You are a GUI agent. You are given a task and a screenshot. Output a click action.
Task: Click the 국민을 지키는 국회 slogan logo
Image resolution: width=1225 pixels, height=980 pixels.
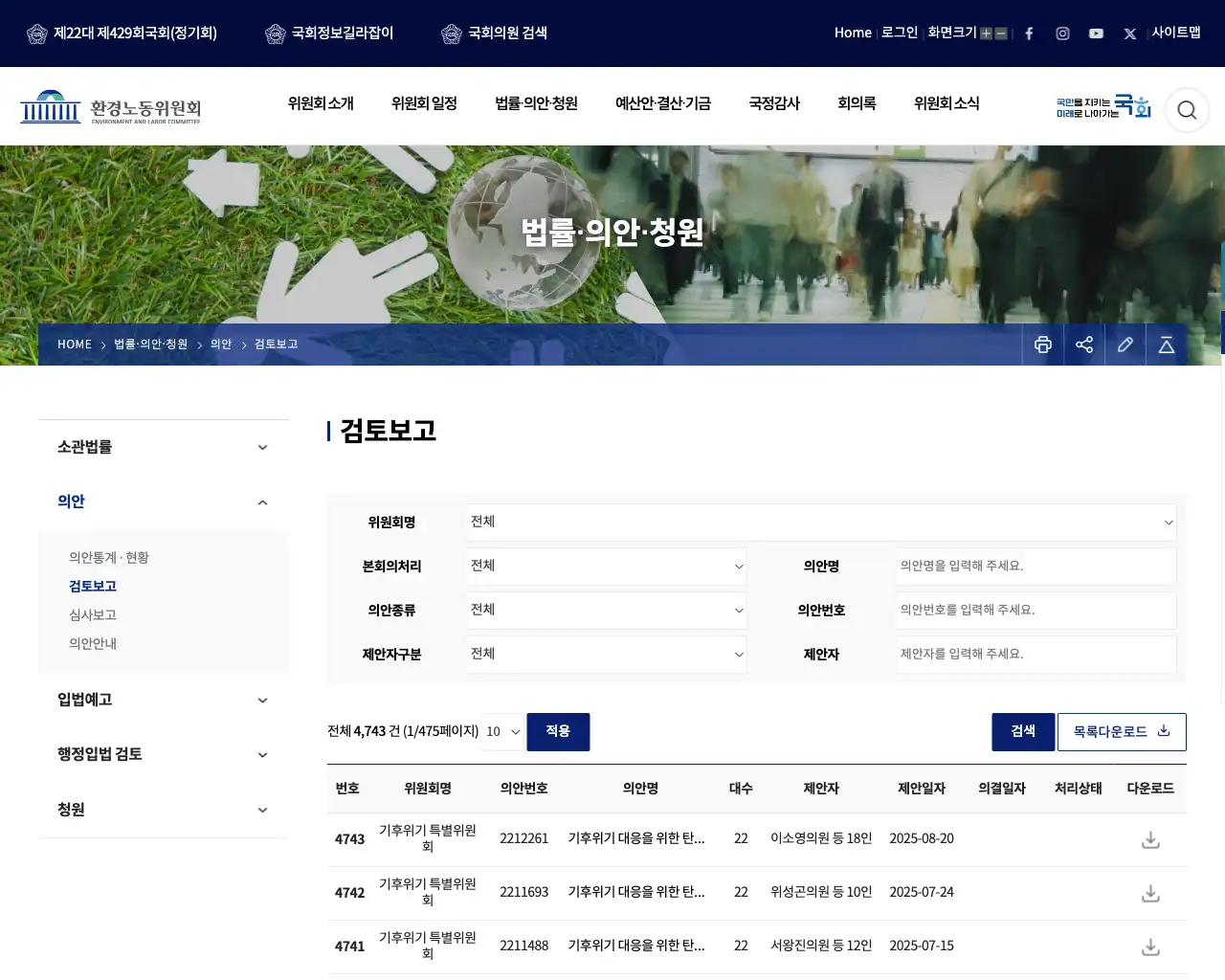[1103, 106]
